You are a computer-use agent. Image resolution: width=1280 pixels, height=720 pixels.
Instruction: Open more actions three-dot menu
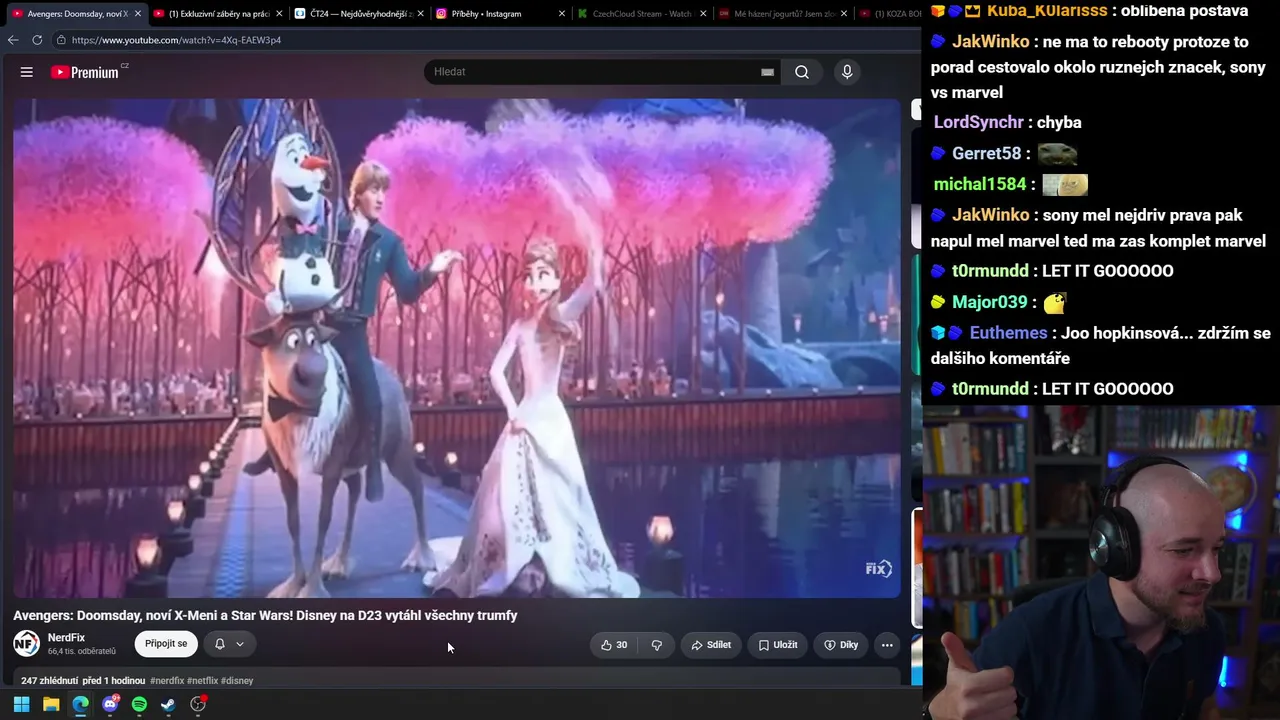(x=887, y=645)
